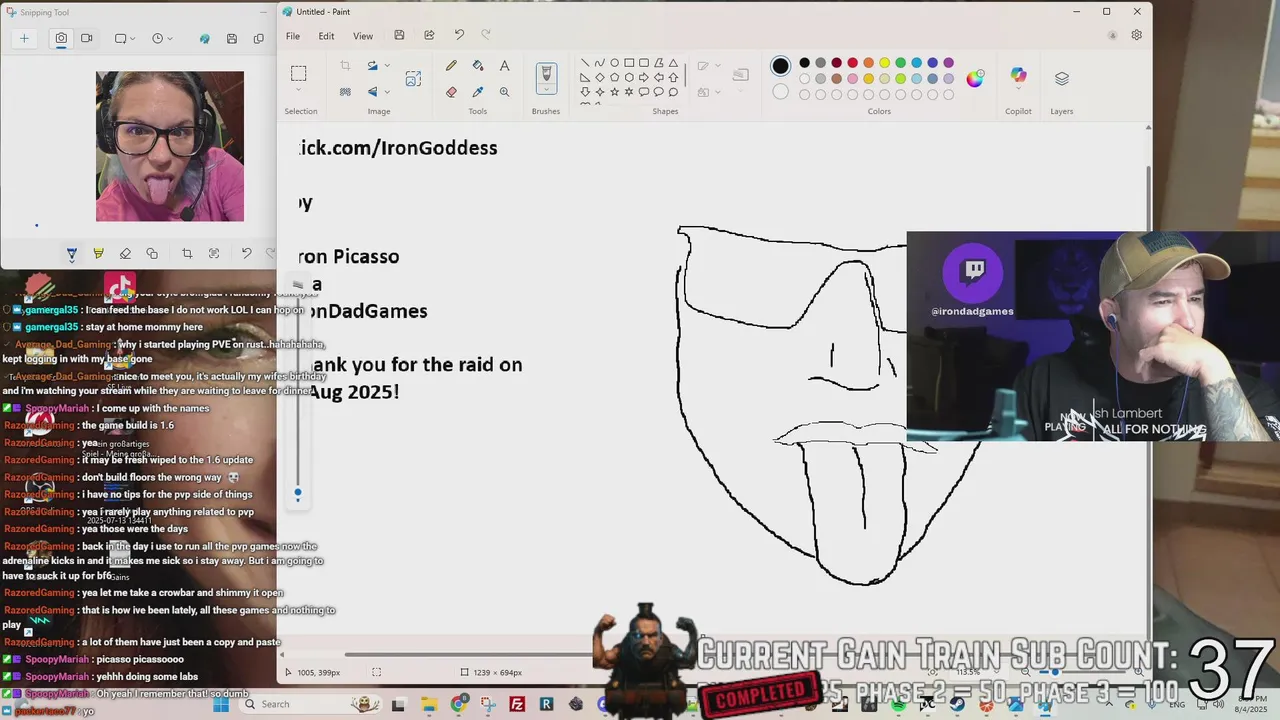
Task: Select the Pencil tool in Paint
Action: 451,66
